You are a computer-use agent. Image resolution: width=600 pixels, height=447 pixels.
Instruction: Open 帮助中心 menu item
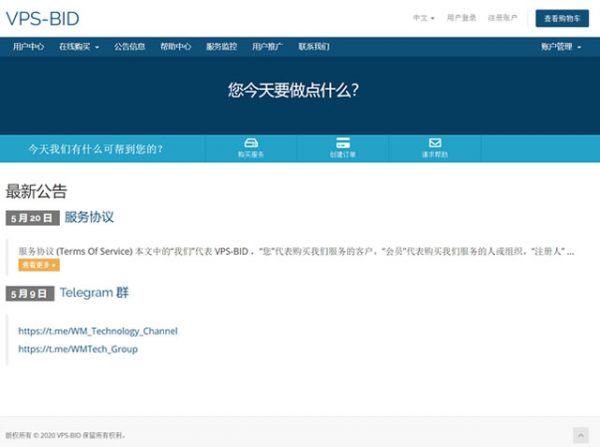tap(176, 47)
